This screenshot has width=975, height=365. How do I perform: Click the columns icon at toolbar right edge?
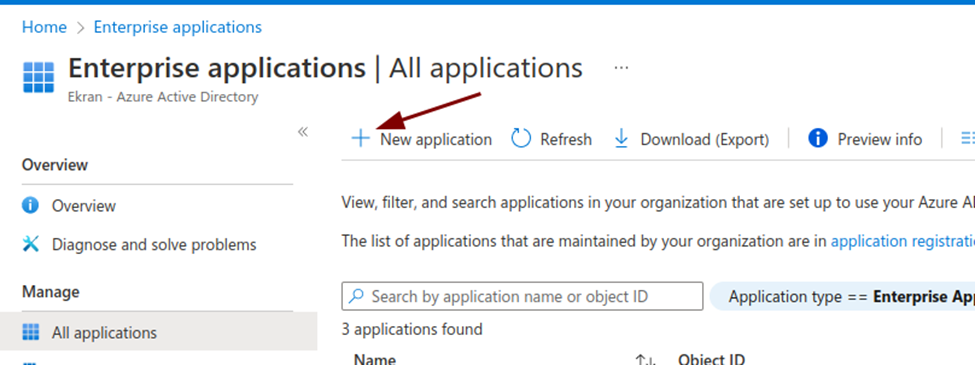pyautogui.click(x=968, y=139)
